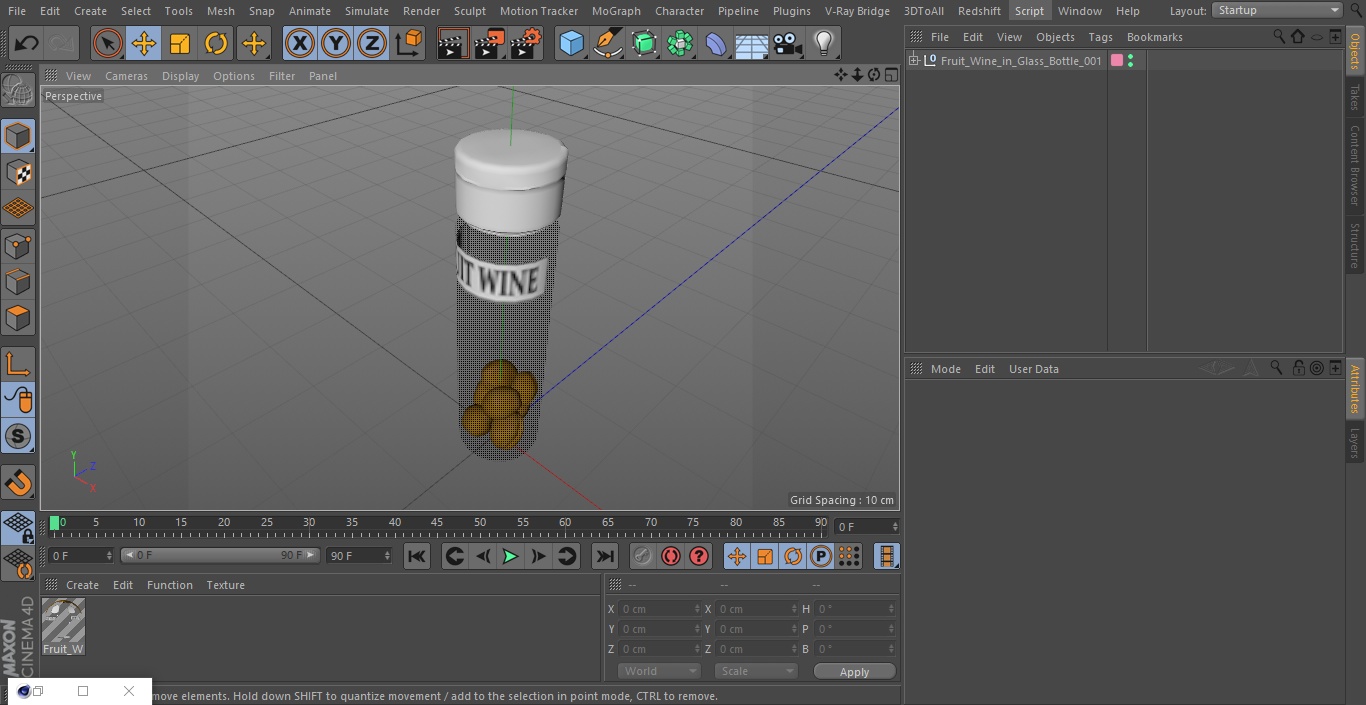Click the current frame 0 F field
Screen dimensions: 1366x705
tap(866, 526)
